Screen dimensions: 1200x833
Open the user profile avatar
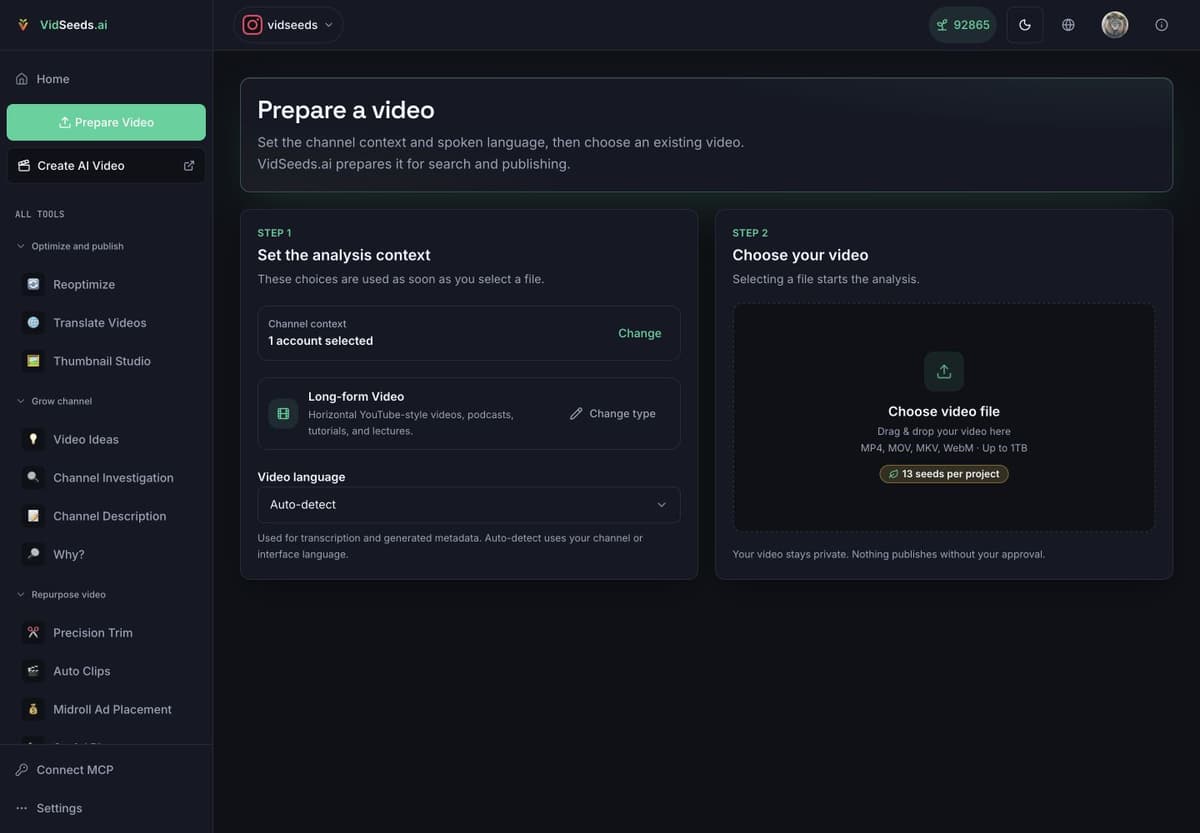(1115, 25)
